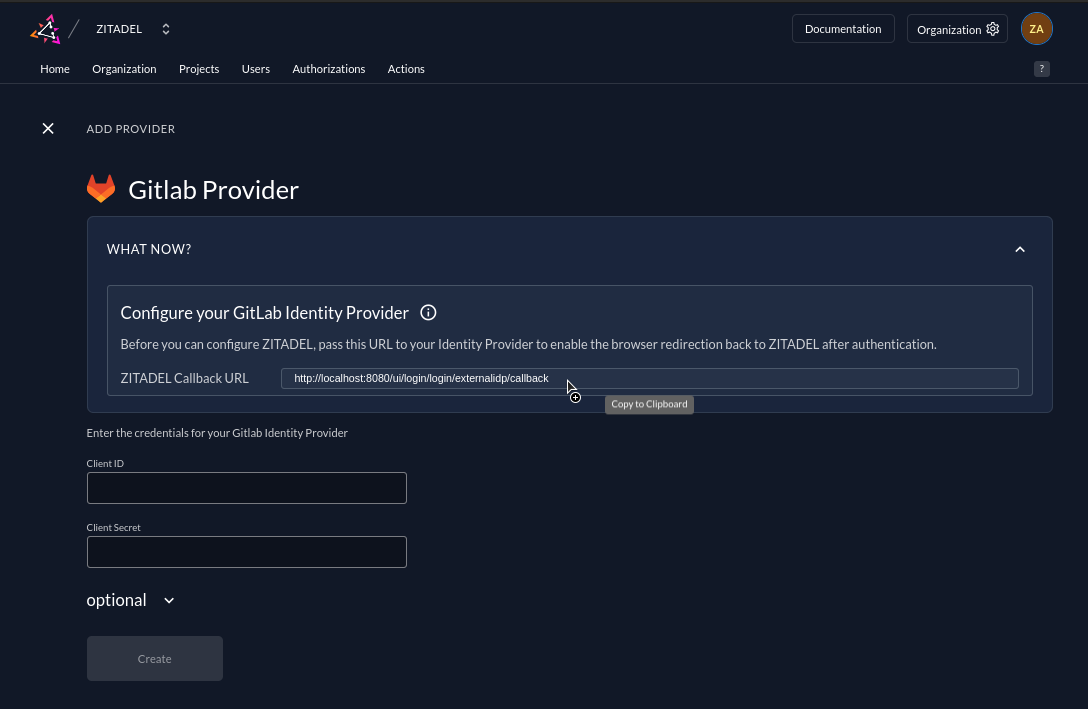Open the Actions menu item
This screenshot has height=709, width=1088.
pyautogui.click(x=406, y=69)
